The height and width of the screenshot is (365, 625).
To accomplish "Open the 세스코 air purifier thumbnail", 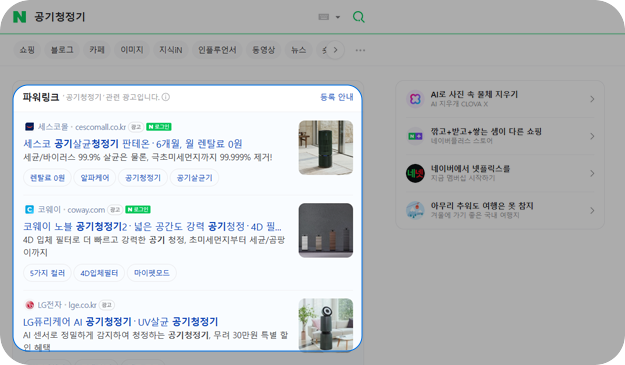I will (326, 147).
